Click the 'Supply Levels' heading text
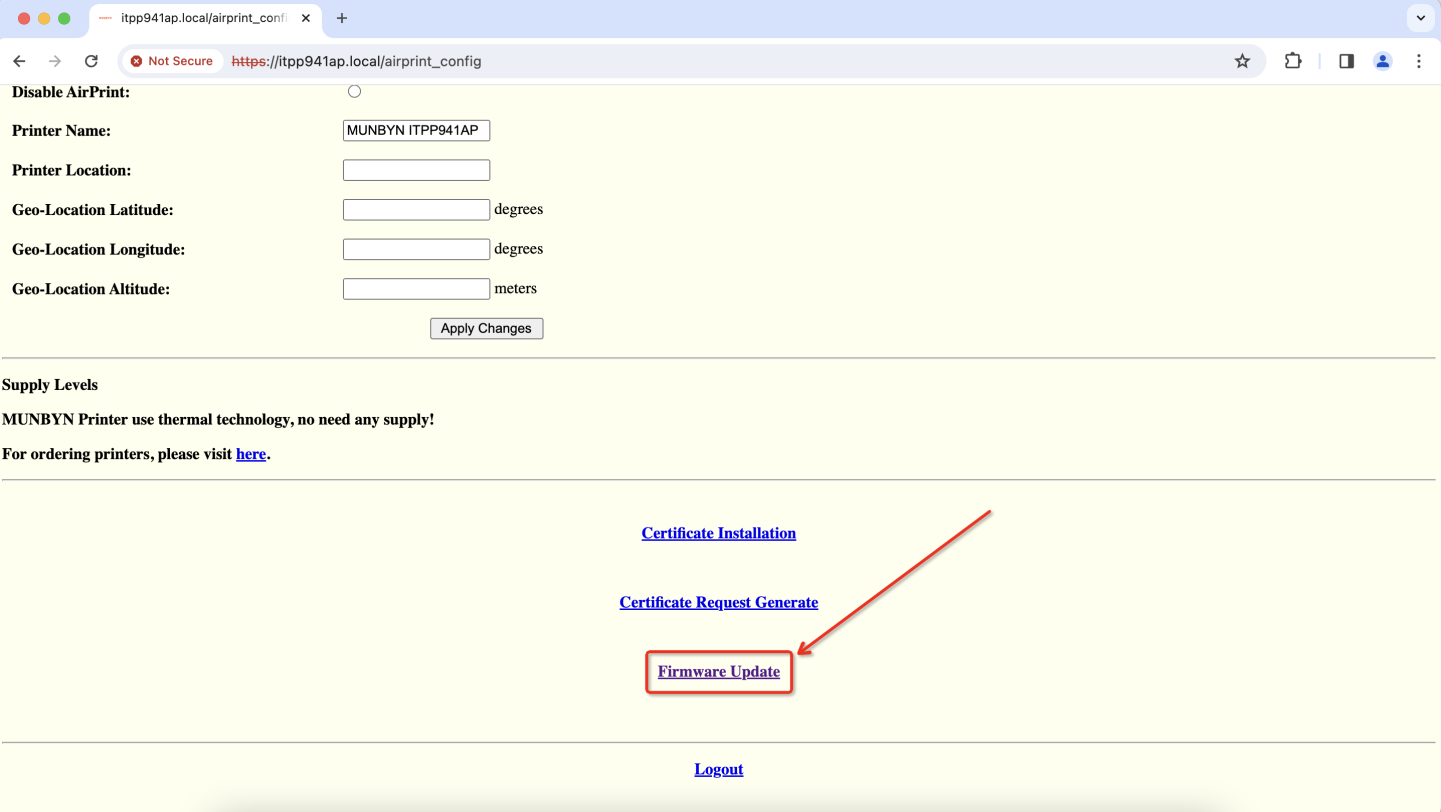Viewport: 1441px width, 812px height. [50, 385]
